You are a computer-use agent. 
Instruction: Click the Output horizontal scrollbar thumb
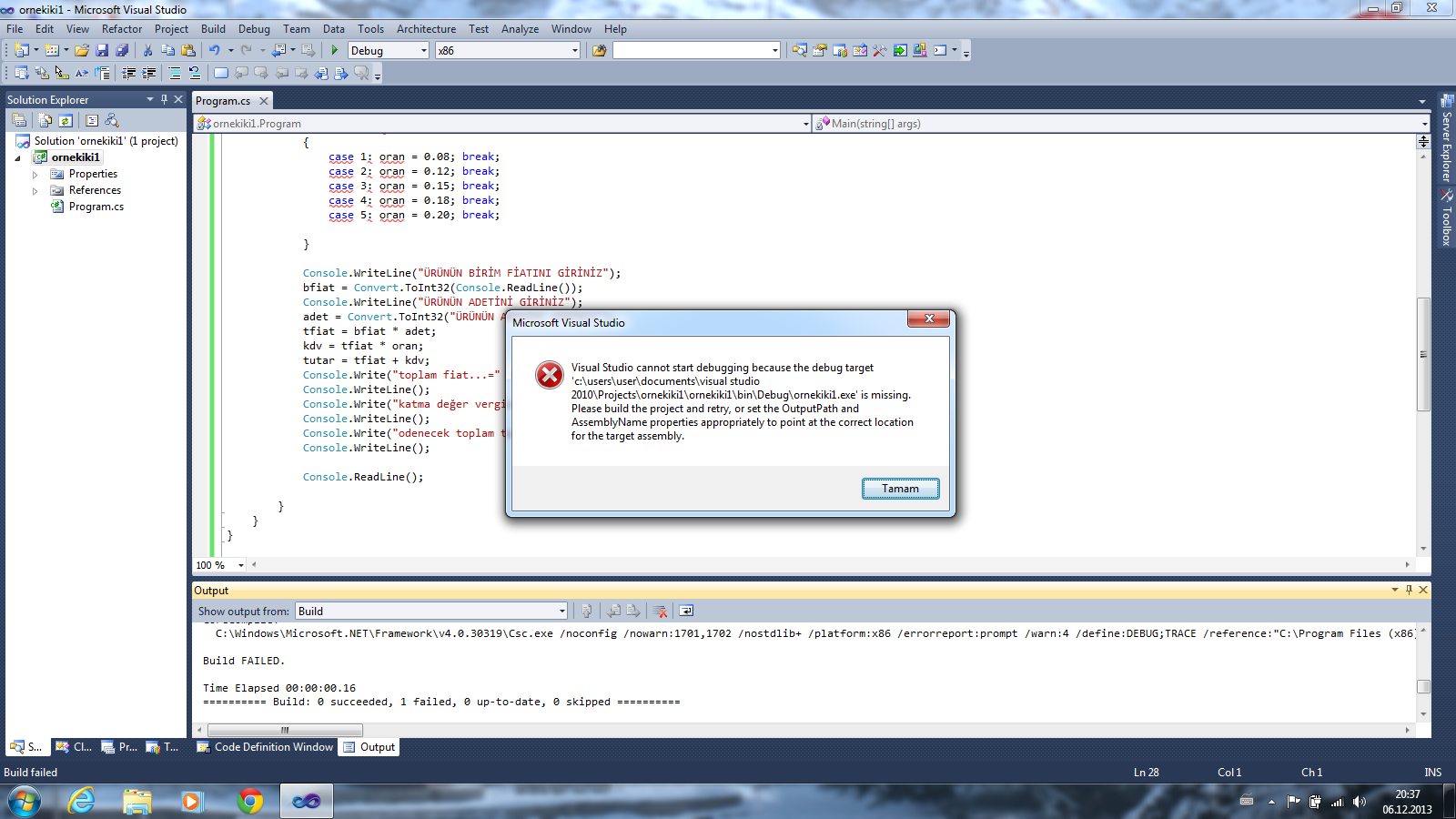[x=285, y=730]
